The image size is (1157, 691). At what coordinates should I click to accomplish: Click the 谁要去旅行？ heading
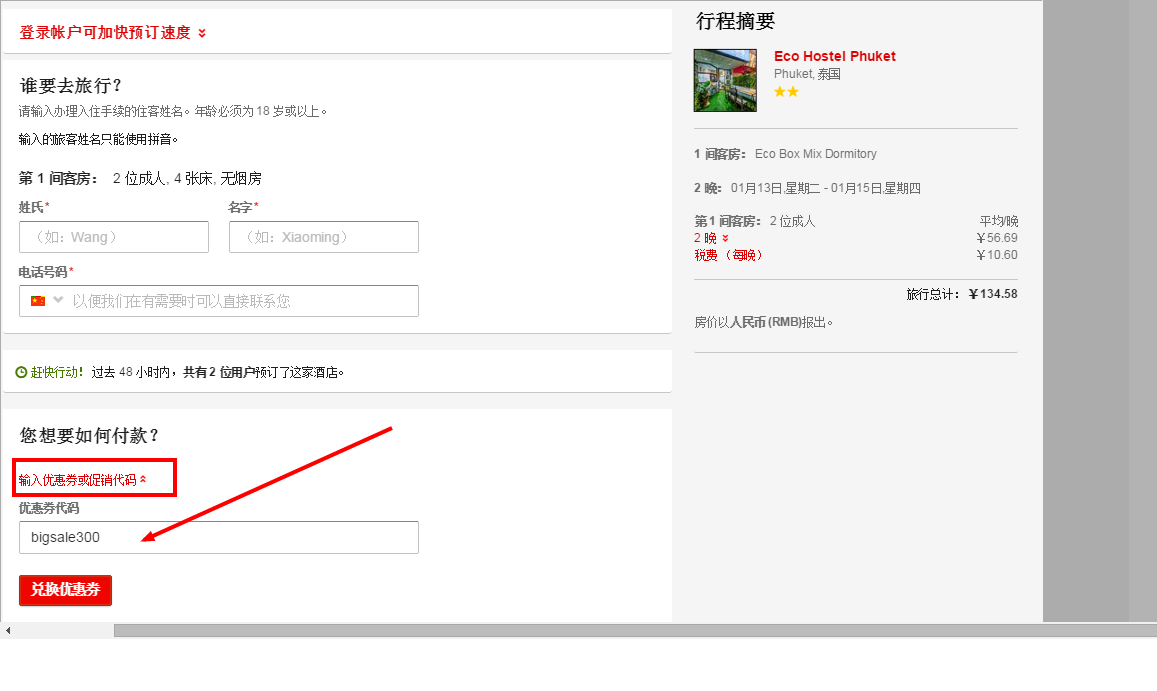[x=71, y=86]
